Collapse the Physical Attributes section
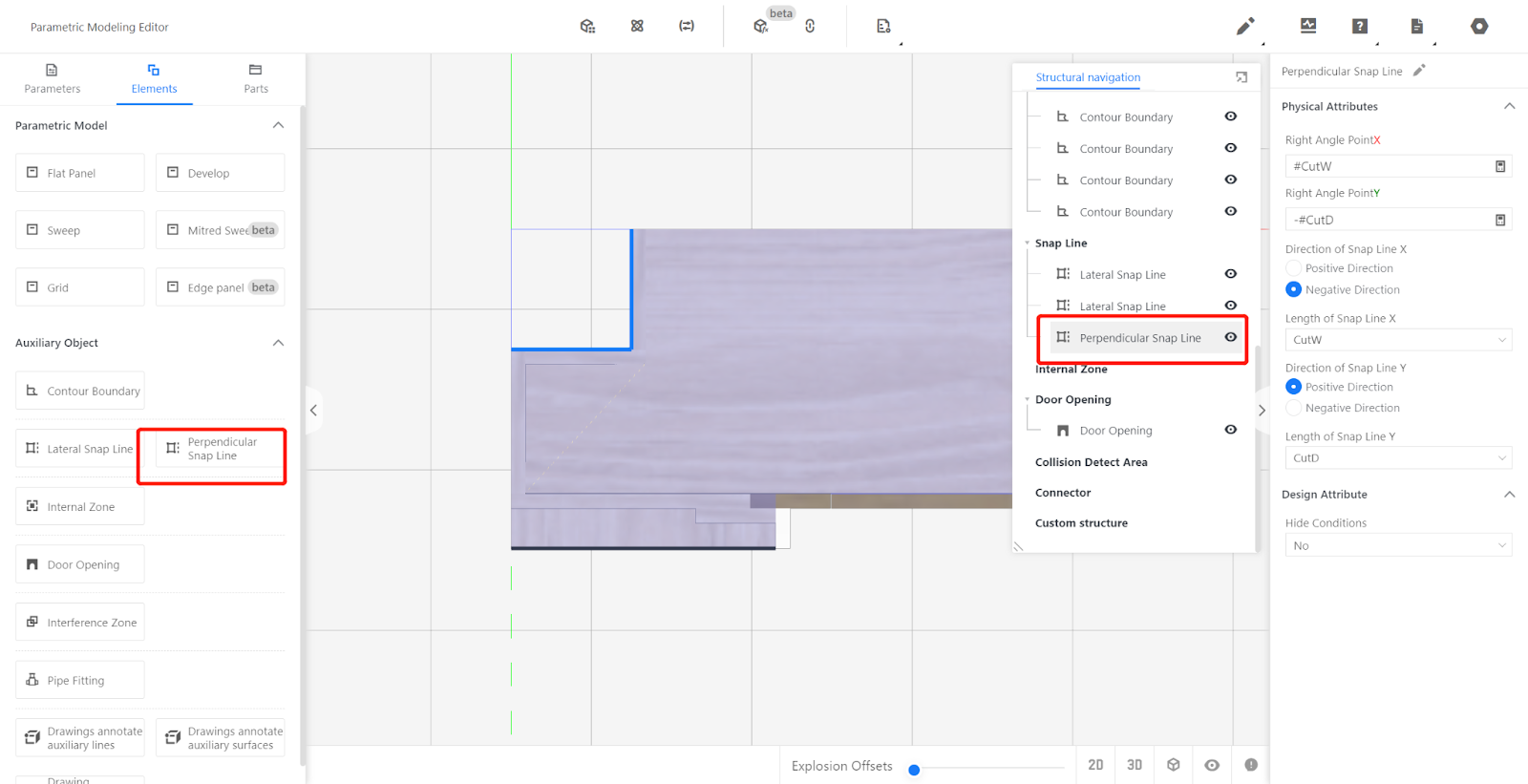The width and height of the screenshot is (1528, 784). [x=1509, y=106]
